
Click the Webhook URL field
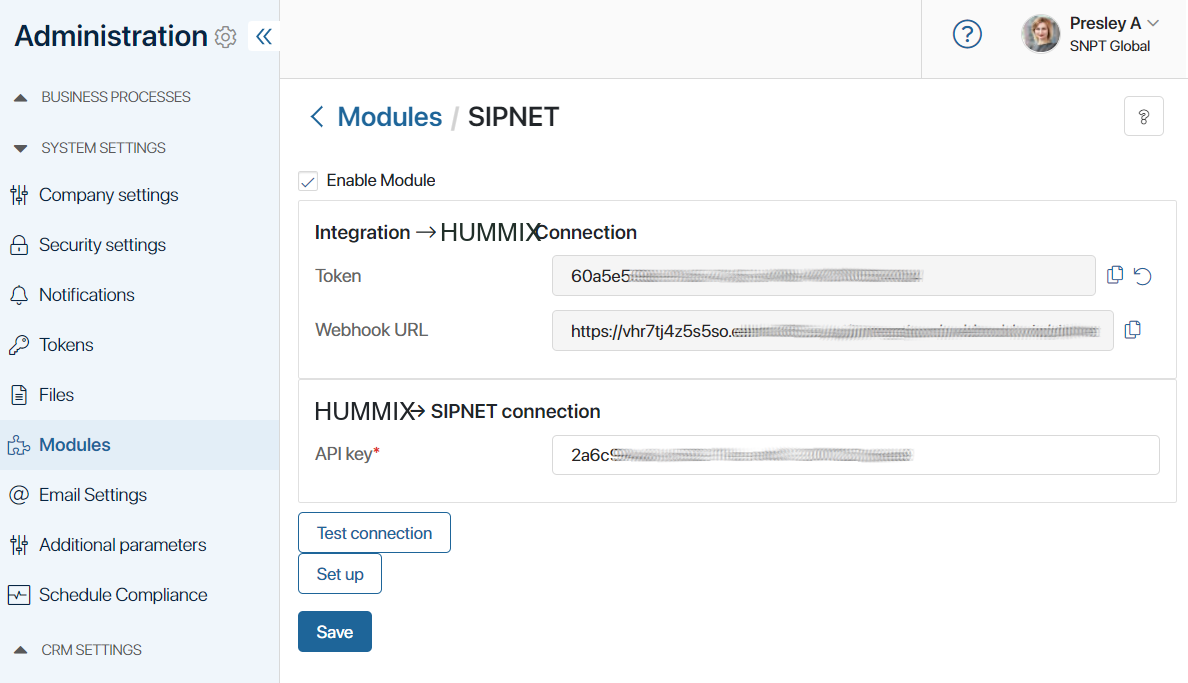point(833,331)
